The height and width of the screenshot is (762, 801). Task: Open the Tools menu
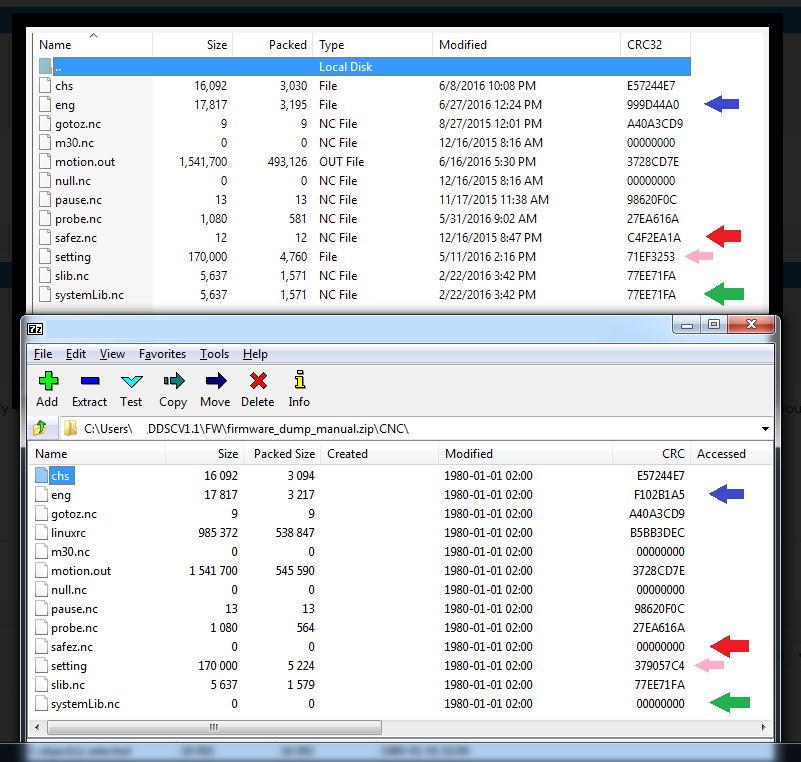pos(214,354)
